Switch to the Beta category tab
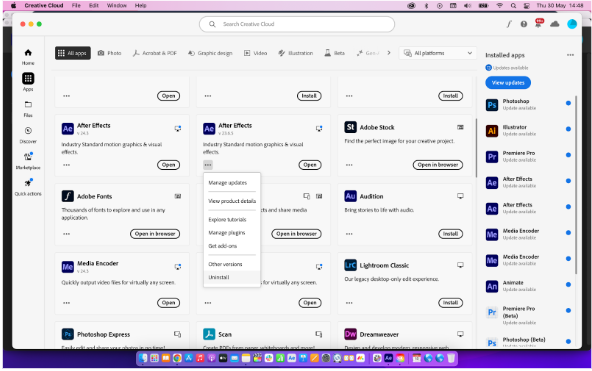The image size is (592, 371). [x=335, y=53]
